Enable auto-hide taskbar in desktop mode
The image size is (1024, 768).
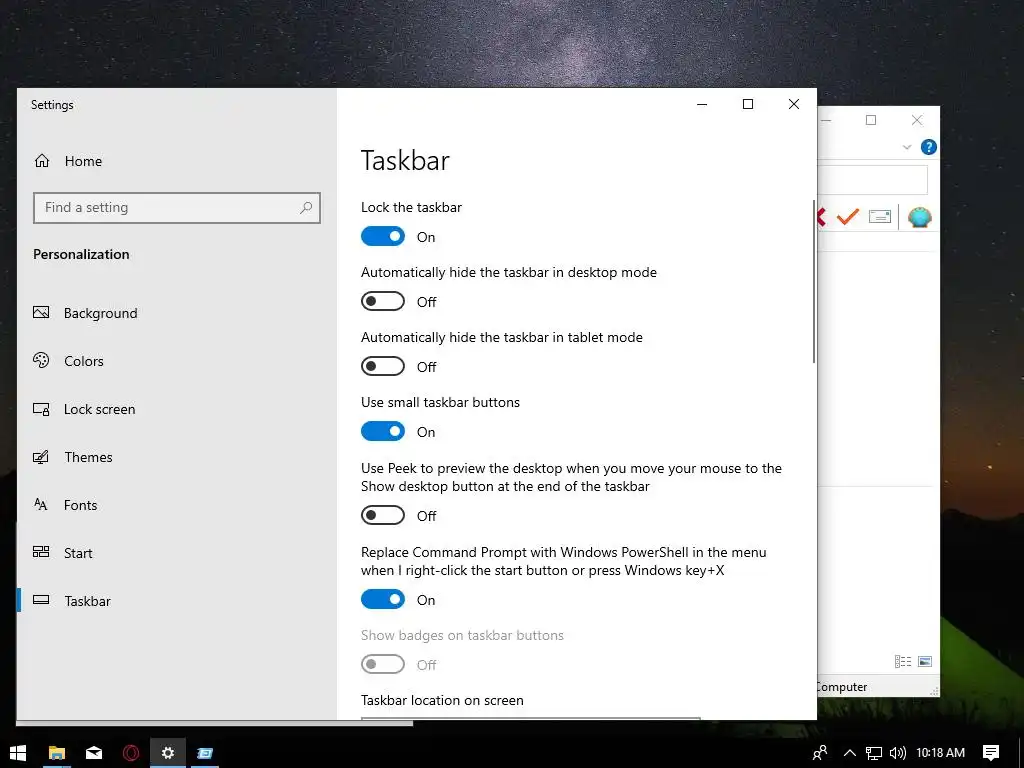tap(383, 301)
